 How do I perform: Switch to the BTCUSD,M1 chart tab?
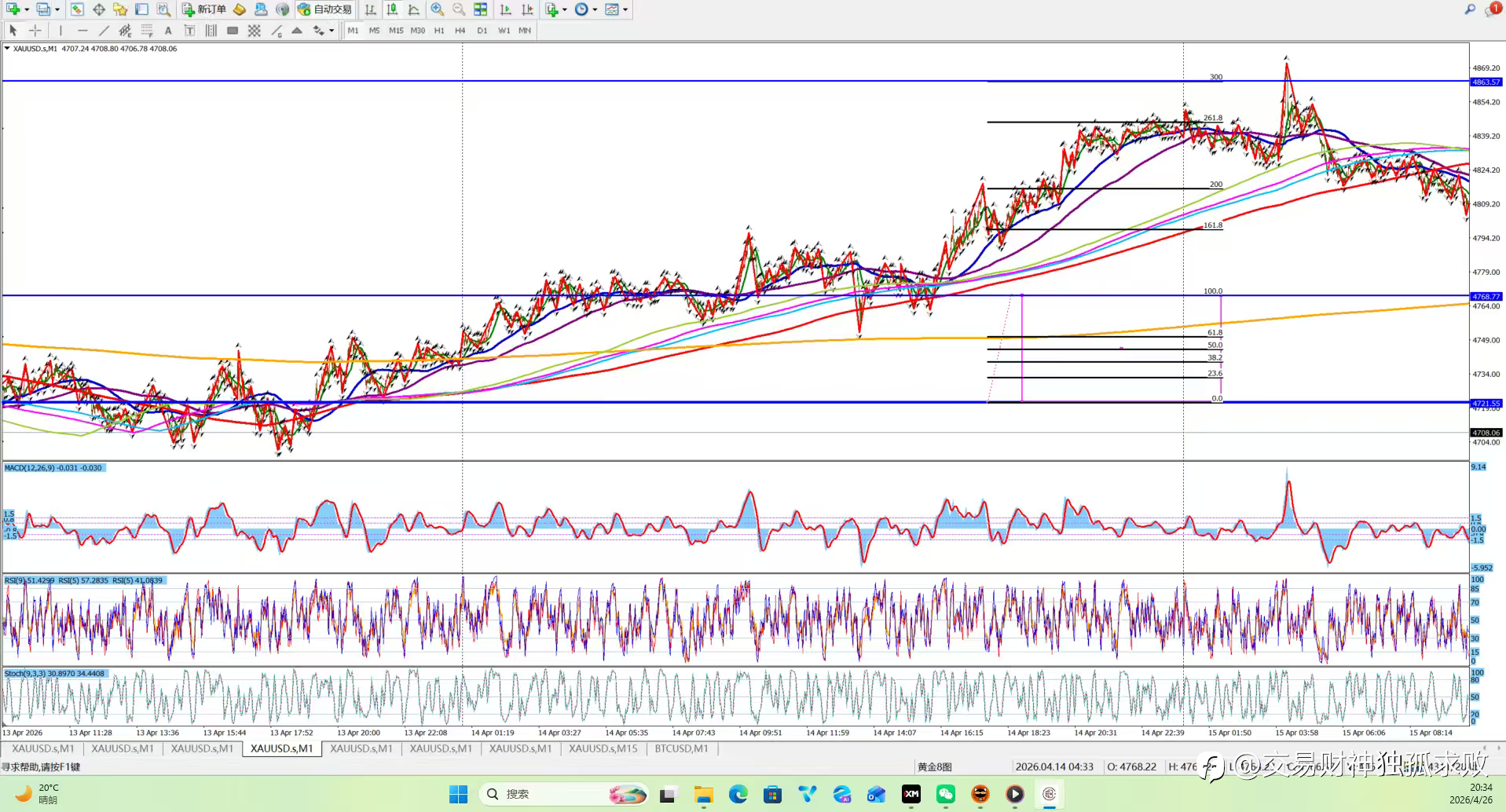tap(681, 748)
